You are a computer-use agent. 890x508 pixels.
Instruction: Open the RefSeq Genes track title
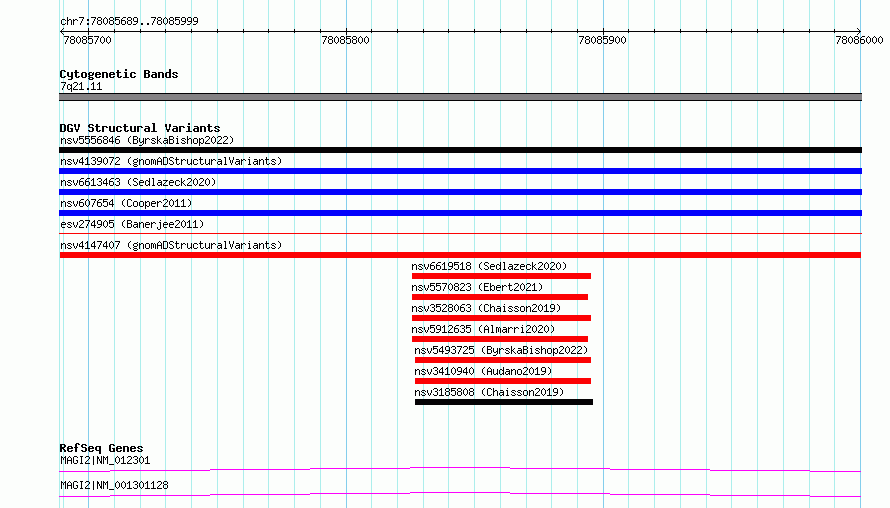pyautogui.click(x=101, y=448)
